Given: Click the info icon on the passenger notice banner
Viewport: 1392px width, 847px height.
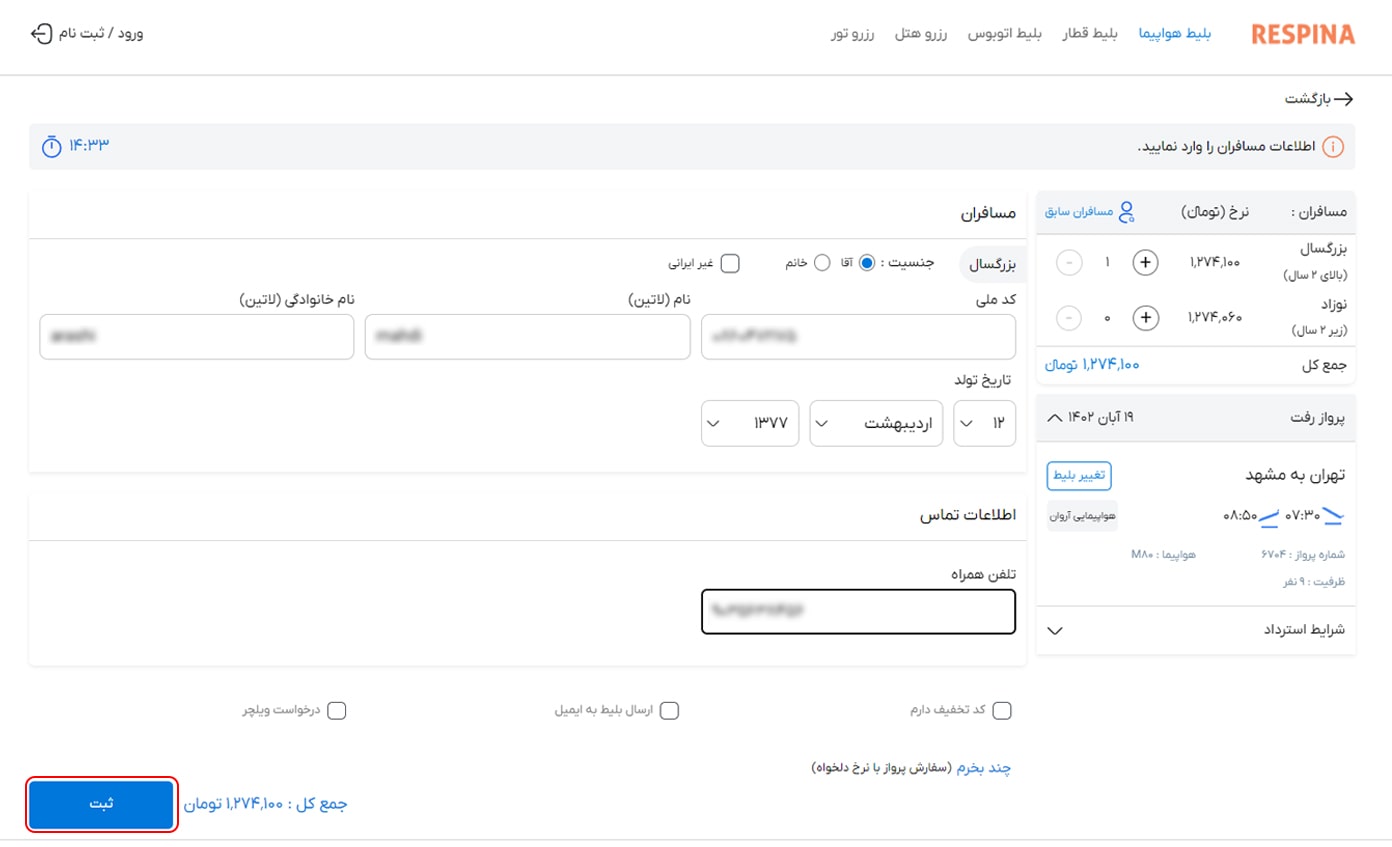Looking at the screenshot, I should click(x=1334, y=146).
